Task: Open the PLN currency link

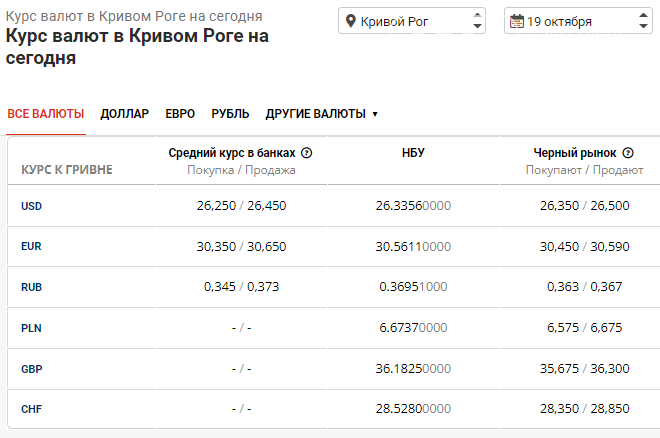Action: (x=31, y=328)
